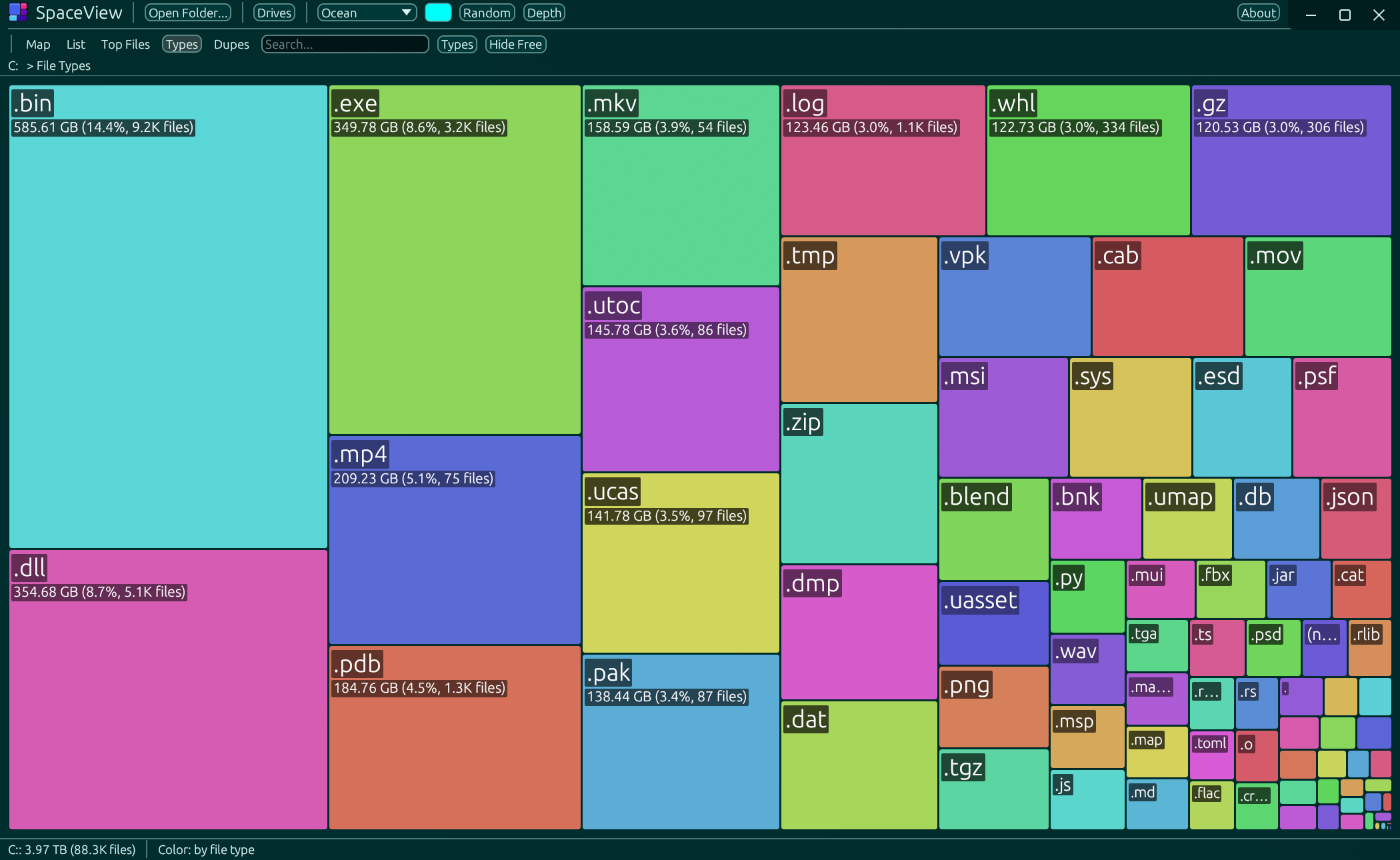This screenshot has height=860, width=1400.
Task: Click the SpaceView app logo icon
Action: (18, 13)
